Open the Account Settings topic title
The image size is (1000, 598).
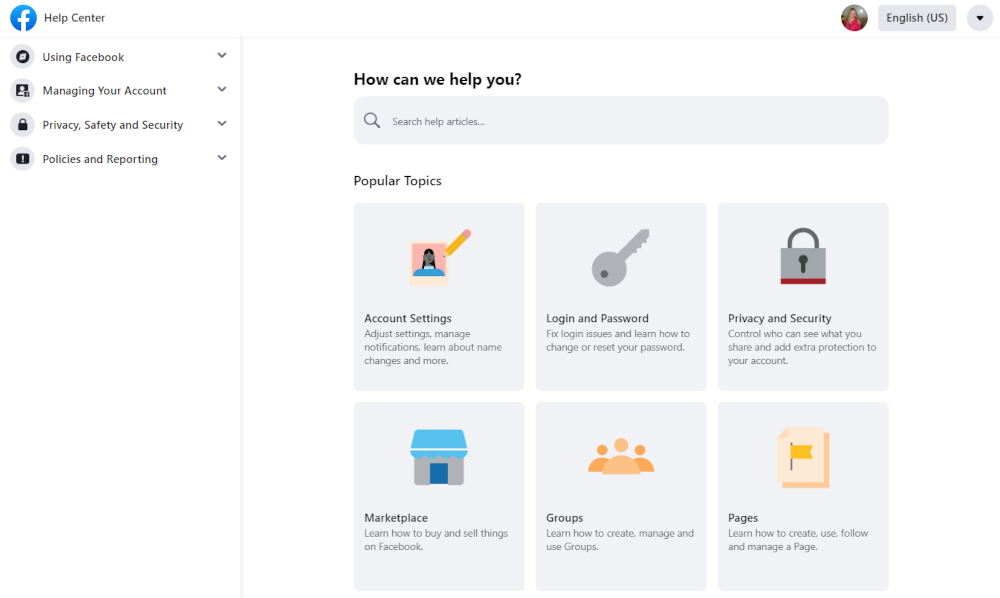tap(408, 318)
